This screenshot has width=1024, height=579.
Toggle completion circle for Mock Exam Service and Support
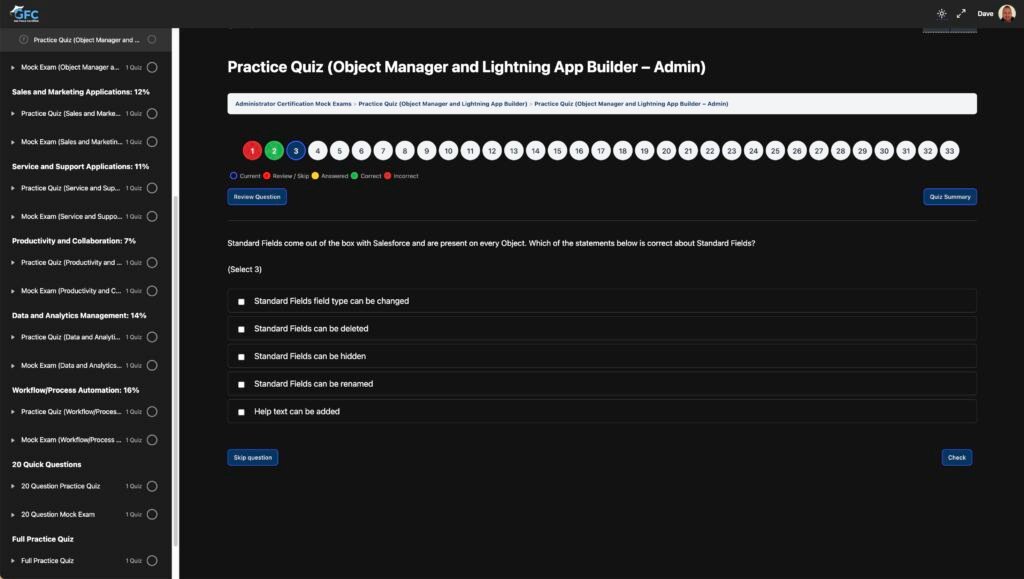tap(152, 216)
